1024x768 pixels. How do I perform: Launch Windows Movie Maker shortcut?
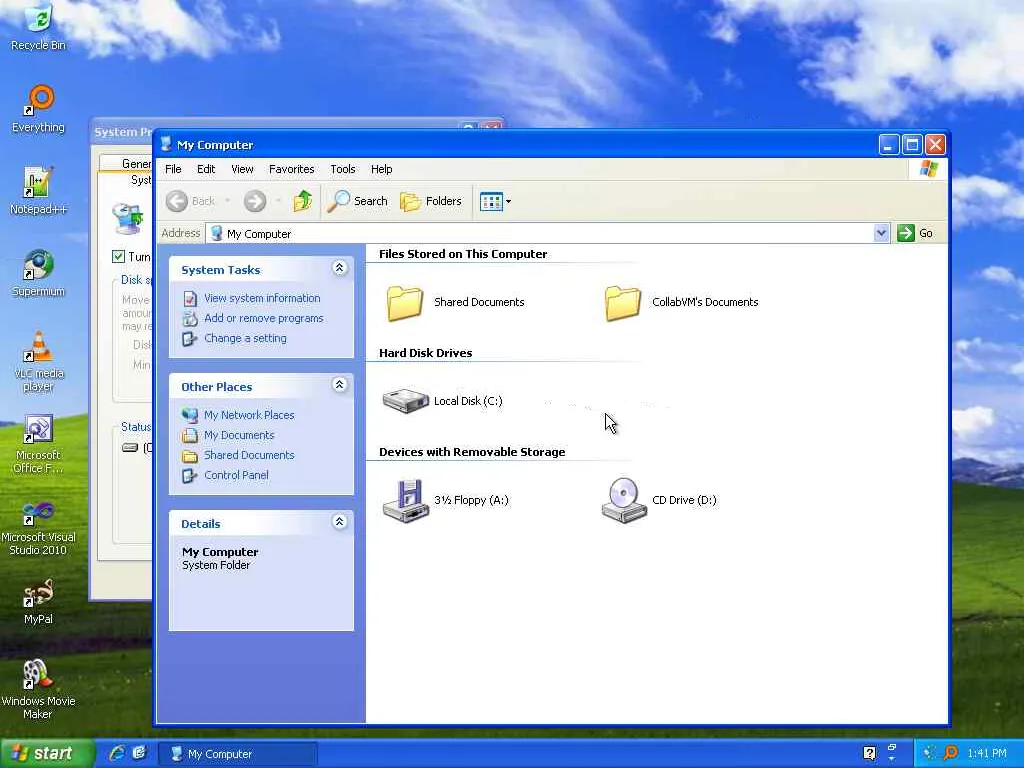pos(38,690)
